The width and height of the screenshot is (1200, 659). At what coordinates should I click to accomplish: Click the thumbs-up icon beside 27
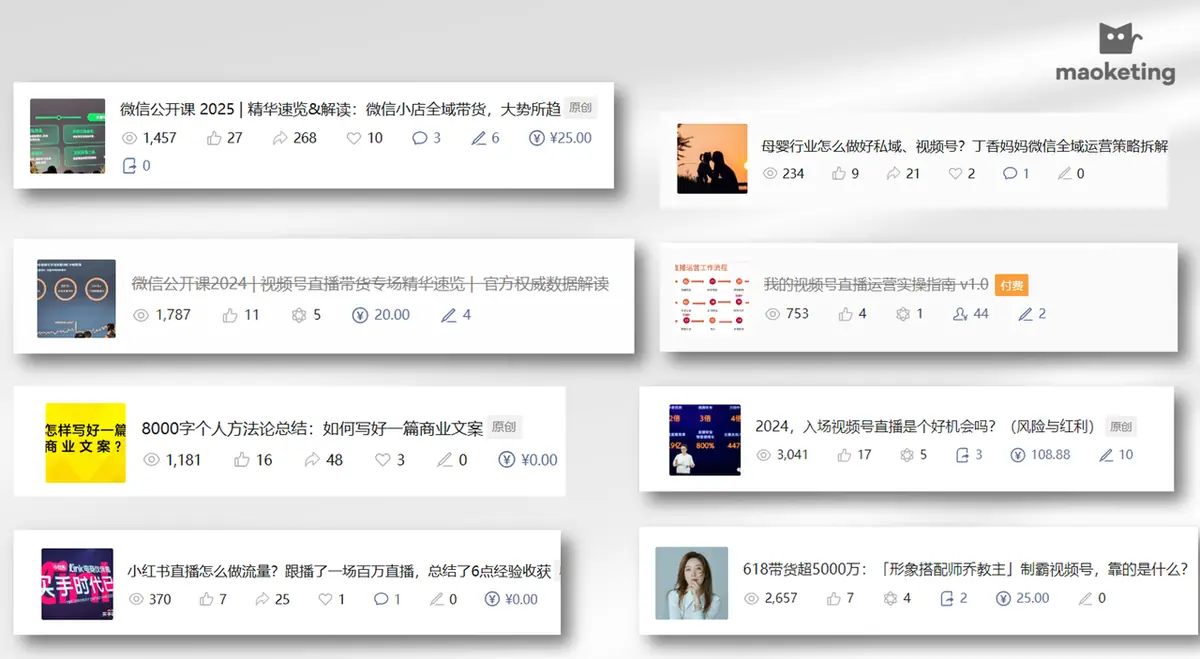(x=214, y=138)
